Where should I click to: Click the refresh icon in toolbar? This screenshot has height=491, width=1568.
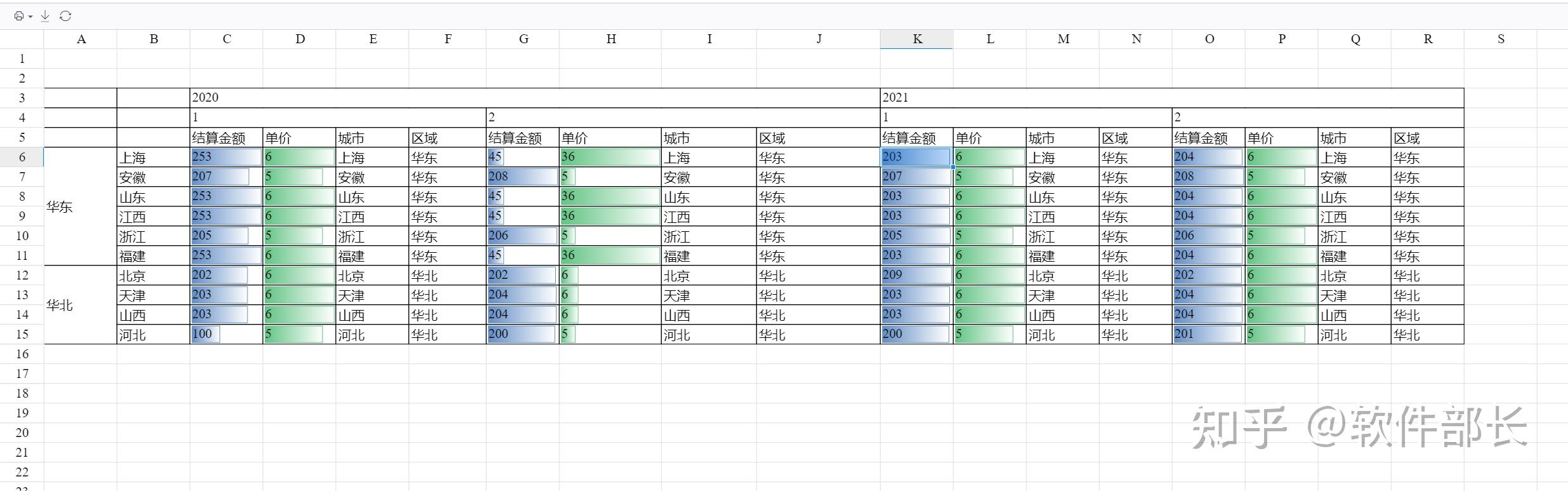65,16
